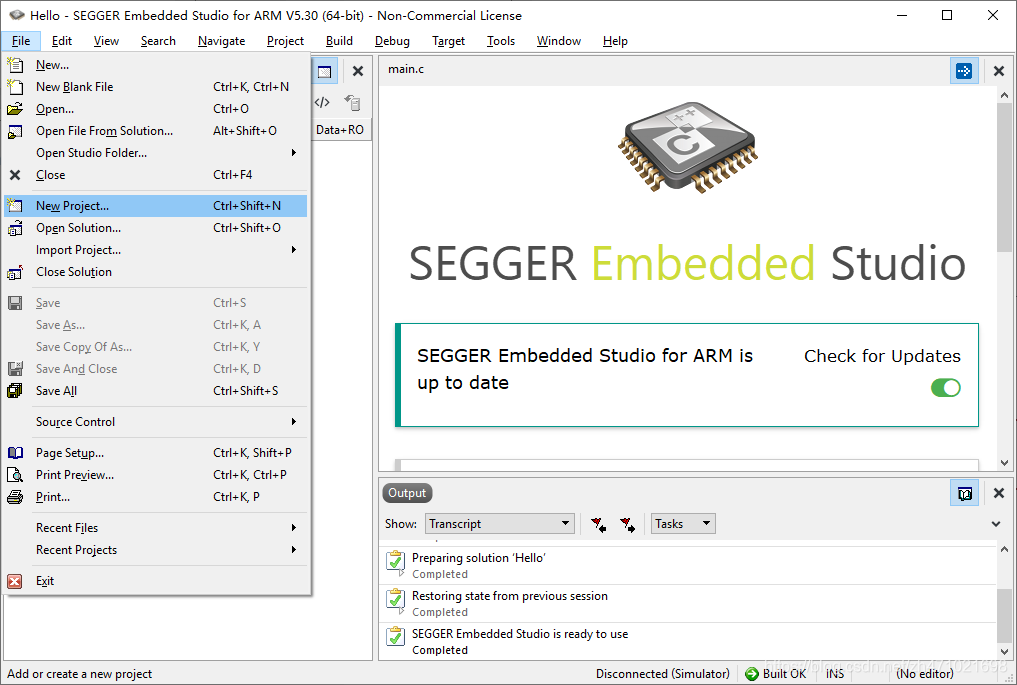The height and width of the screenshot is (685, 1017).
Task: Click the Output panel collapse chevron
Action: click(x=996, y=524)
